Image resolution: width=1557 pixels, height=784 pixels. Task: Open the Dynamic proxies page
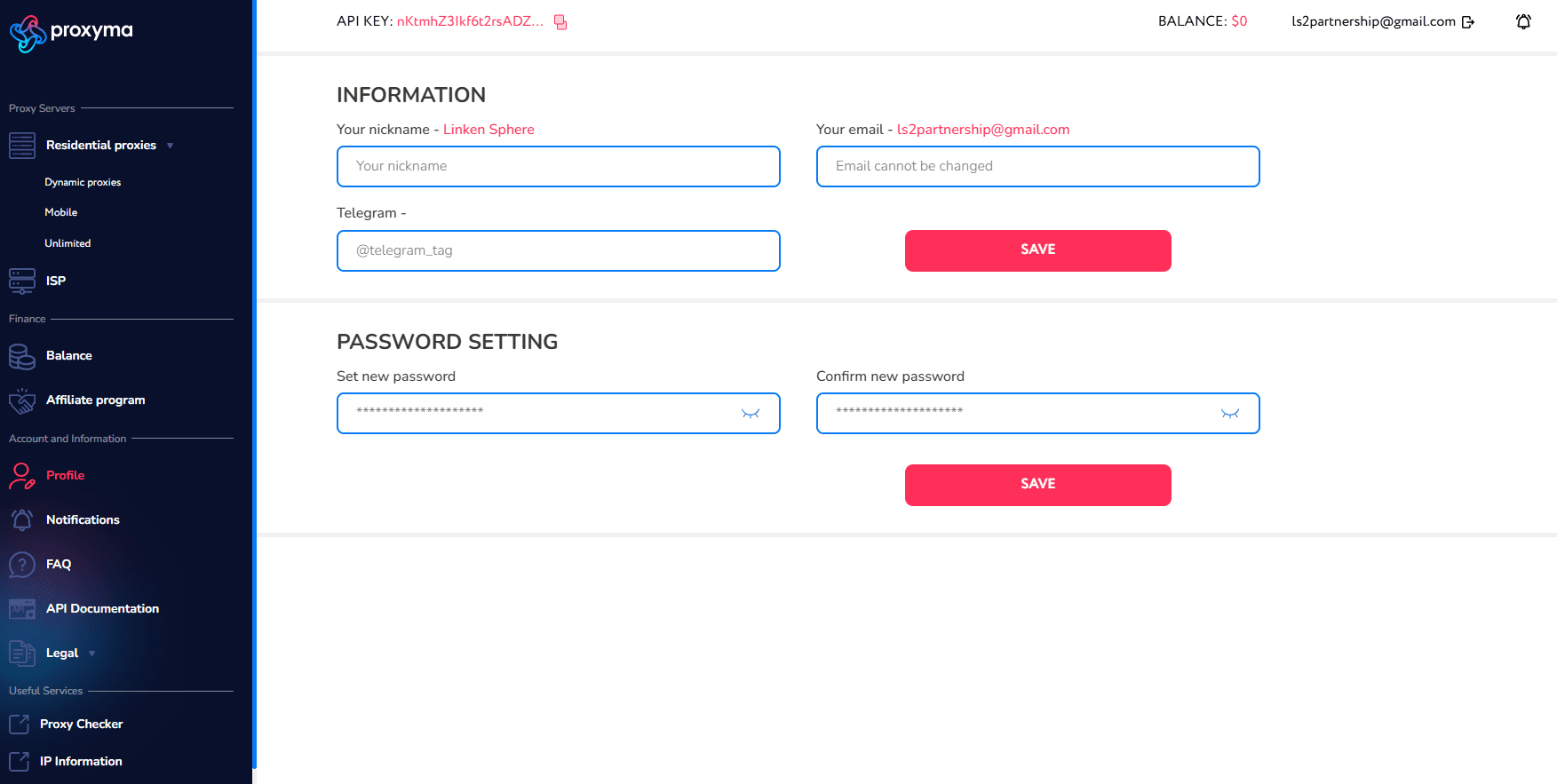point(83,182)
